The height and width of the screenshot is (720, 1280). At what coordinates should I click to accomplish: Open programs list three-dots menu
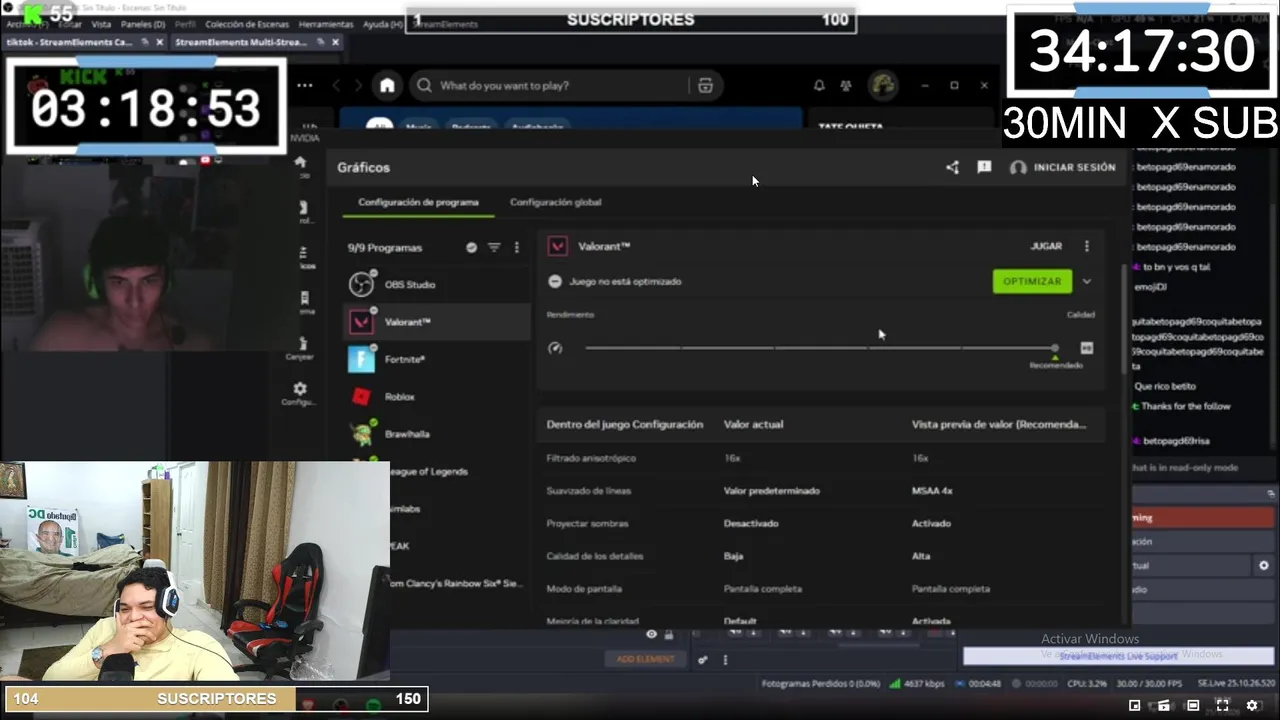point(517,248)
